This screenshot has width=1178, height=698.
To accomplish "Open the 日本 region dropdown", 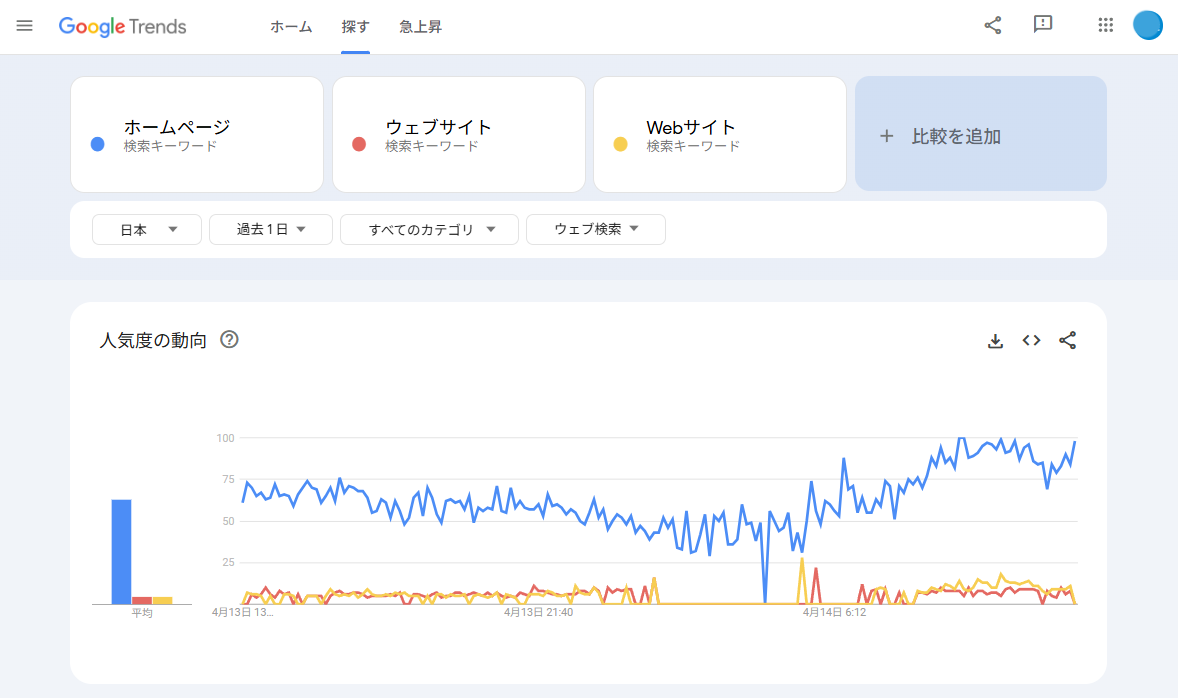I will (146, 229).
